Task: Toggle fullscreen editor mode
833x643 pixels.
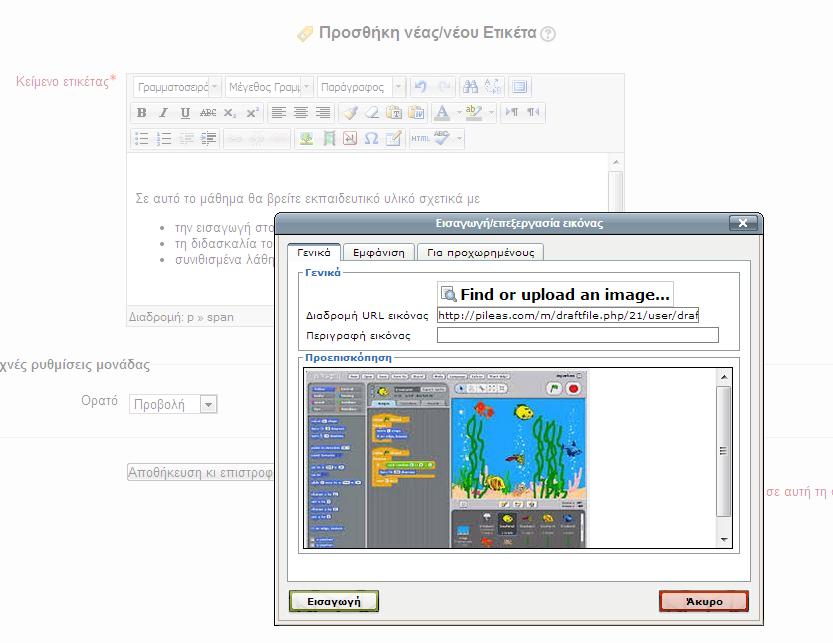Action: [x=520, y=87]
